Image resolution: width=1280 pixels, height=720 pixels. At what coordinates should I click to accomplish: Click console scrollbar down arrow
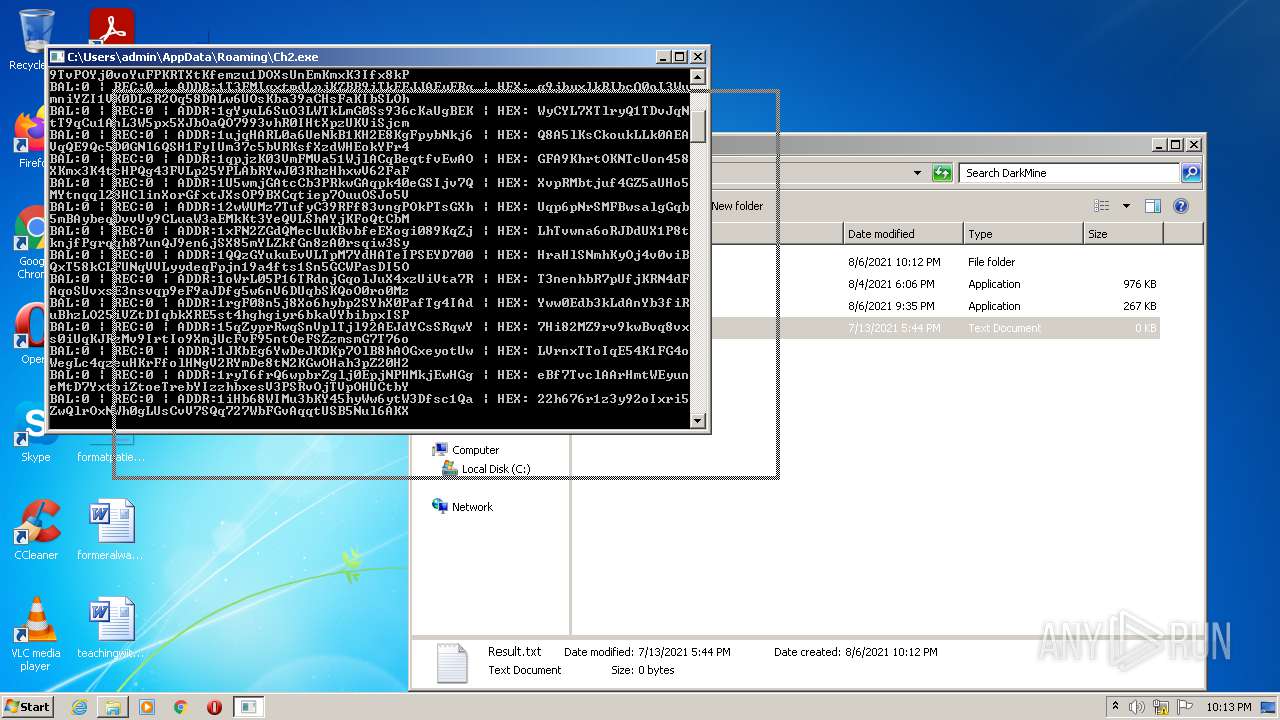(x=699, y=421)
